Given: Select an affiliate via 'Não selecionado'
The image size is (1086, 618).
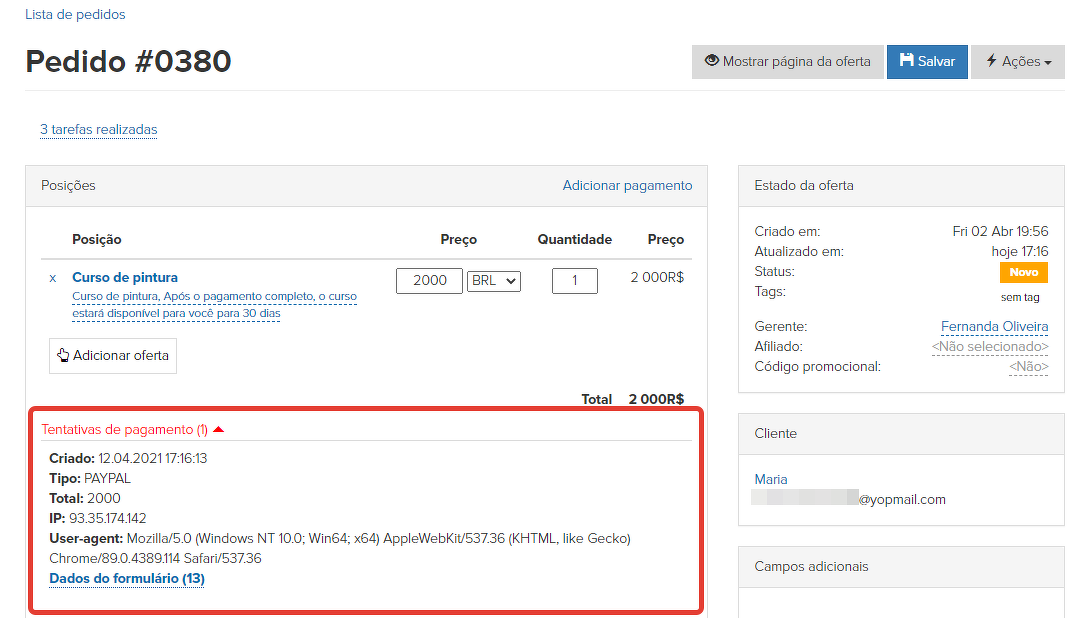Looking at the screenshot, I should [x=989, y=347].
